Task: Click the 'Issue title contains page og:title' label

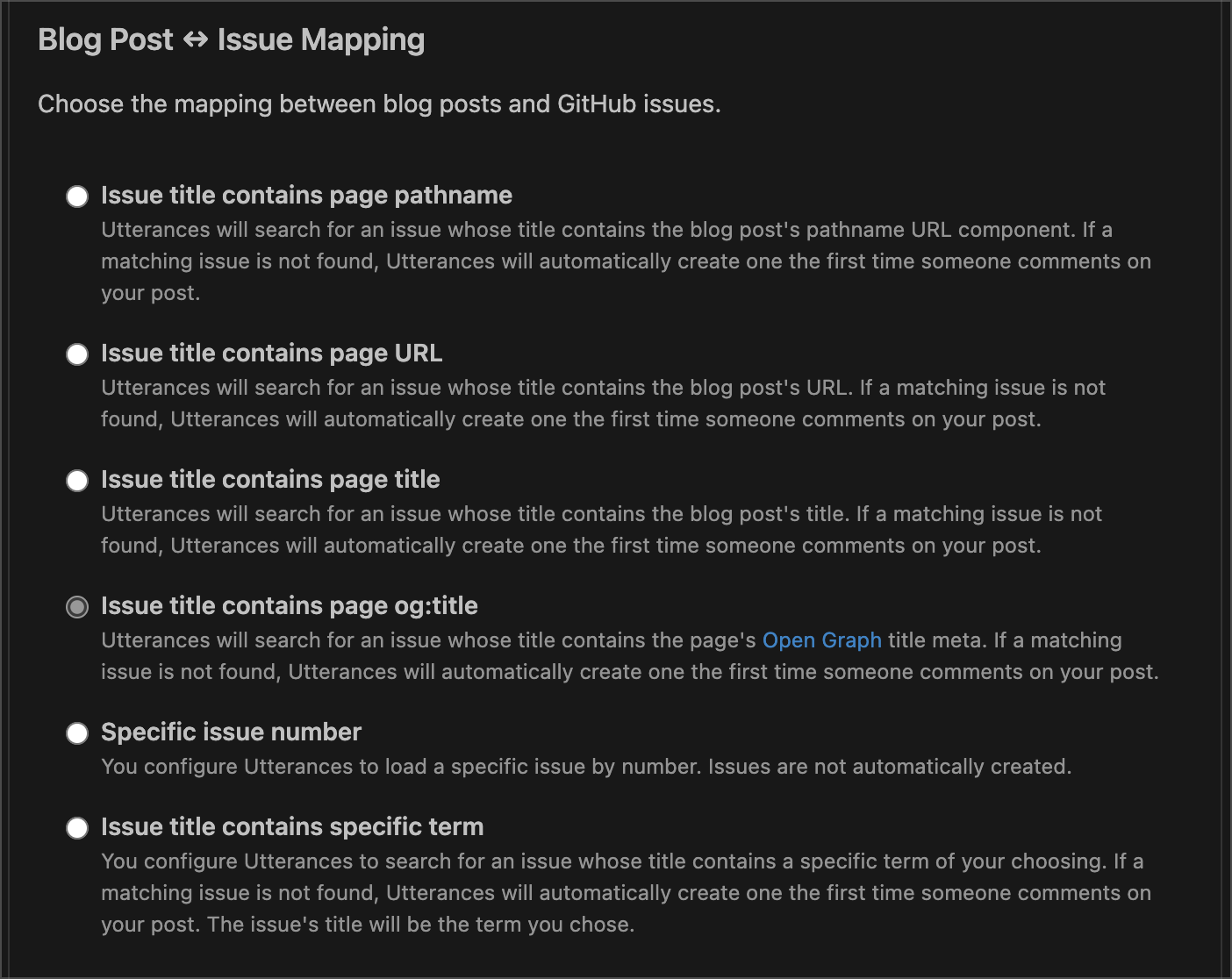Action: (x=290, y=605)
